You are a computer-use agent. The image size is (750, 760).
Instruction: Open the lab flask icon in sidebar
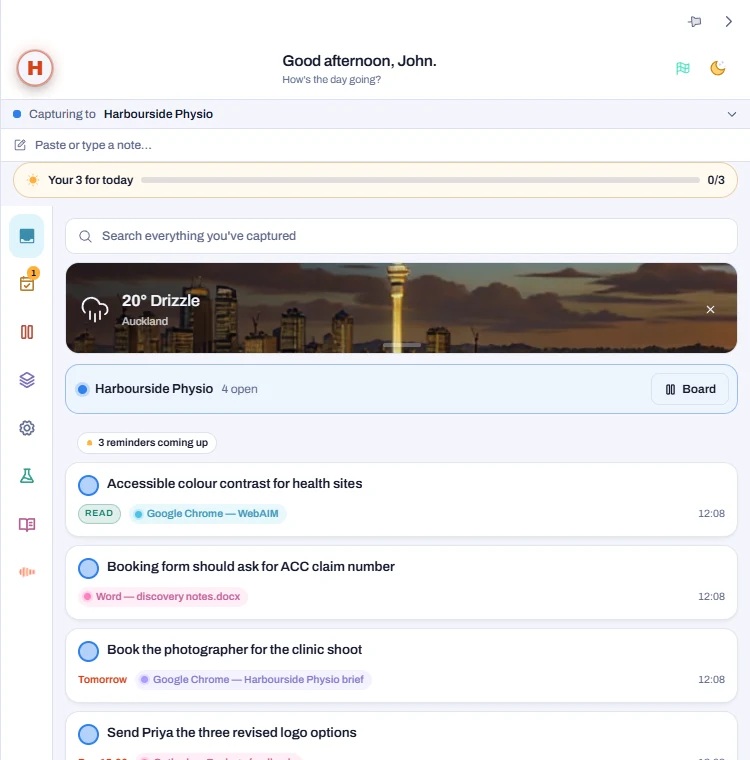[x=27, y=476]
